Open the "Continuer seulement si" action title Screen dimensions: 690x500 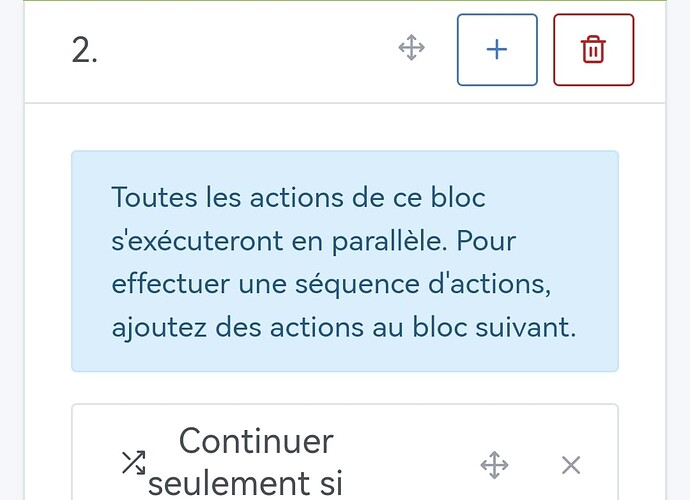[x=255, y=461]
